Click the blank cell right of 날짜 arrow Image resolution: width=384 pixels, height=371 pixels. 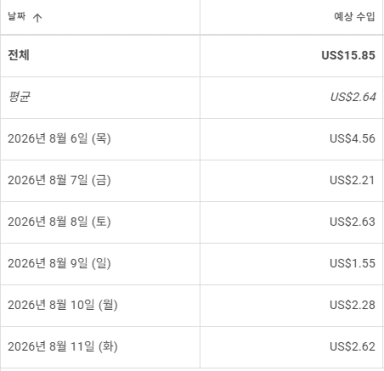point(122,17)
